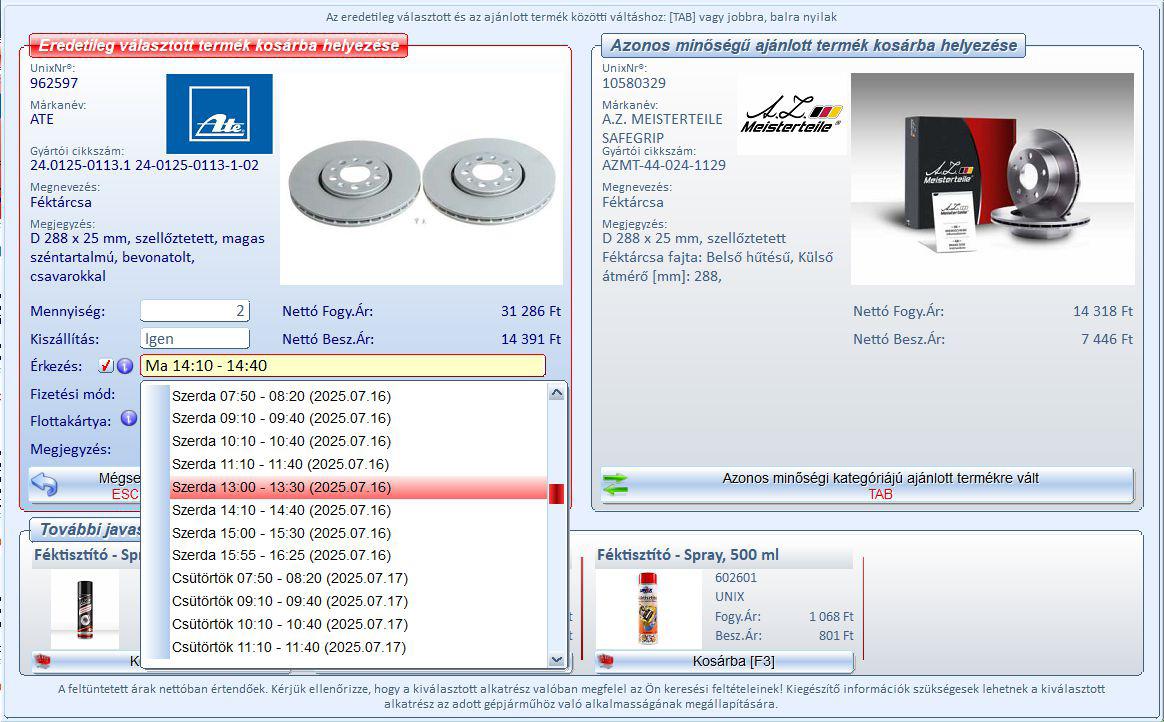This screenshot has height=722, width=1164.
Task: Pick Szerda 14:10 - 14:40 slot
Action: pos(359,511)
